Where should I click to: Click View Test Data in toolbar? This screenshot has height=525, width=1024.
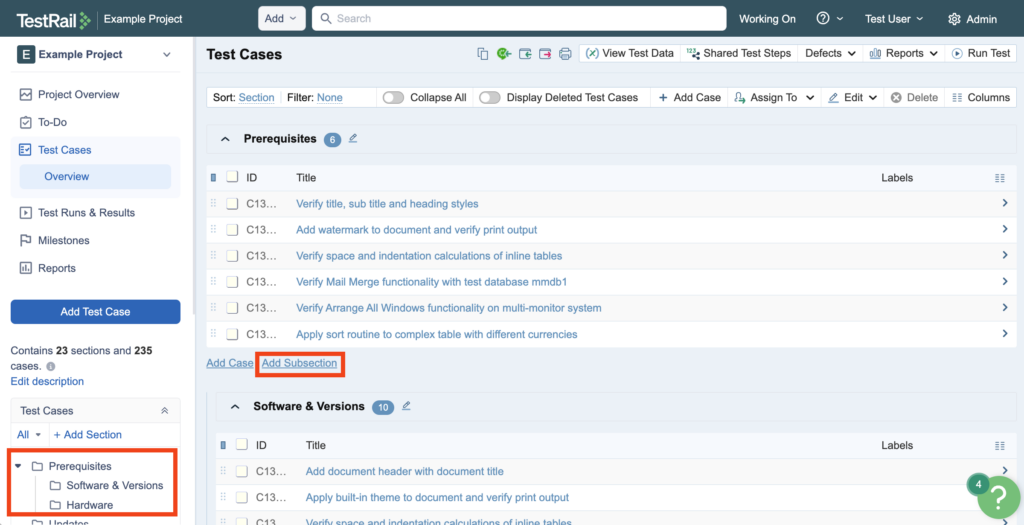pos(629,54)
